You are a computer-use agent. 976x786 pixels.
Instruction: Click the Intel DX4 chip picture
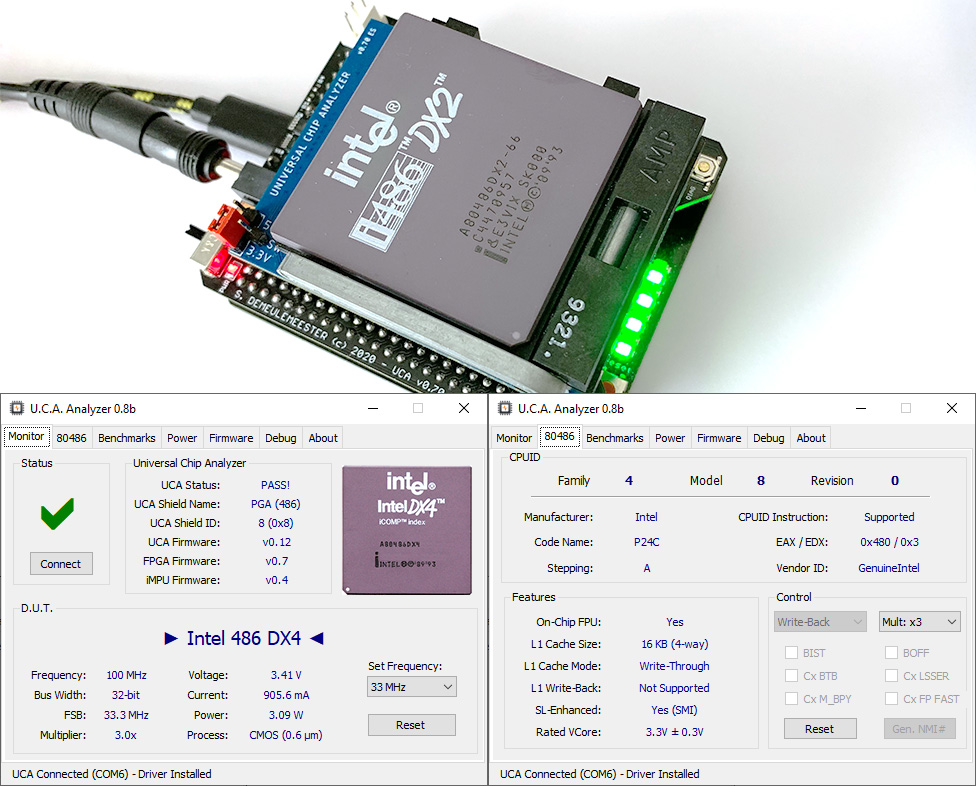click(x=407, y=530)
